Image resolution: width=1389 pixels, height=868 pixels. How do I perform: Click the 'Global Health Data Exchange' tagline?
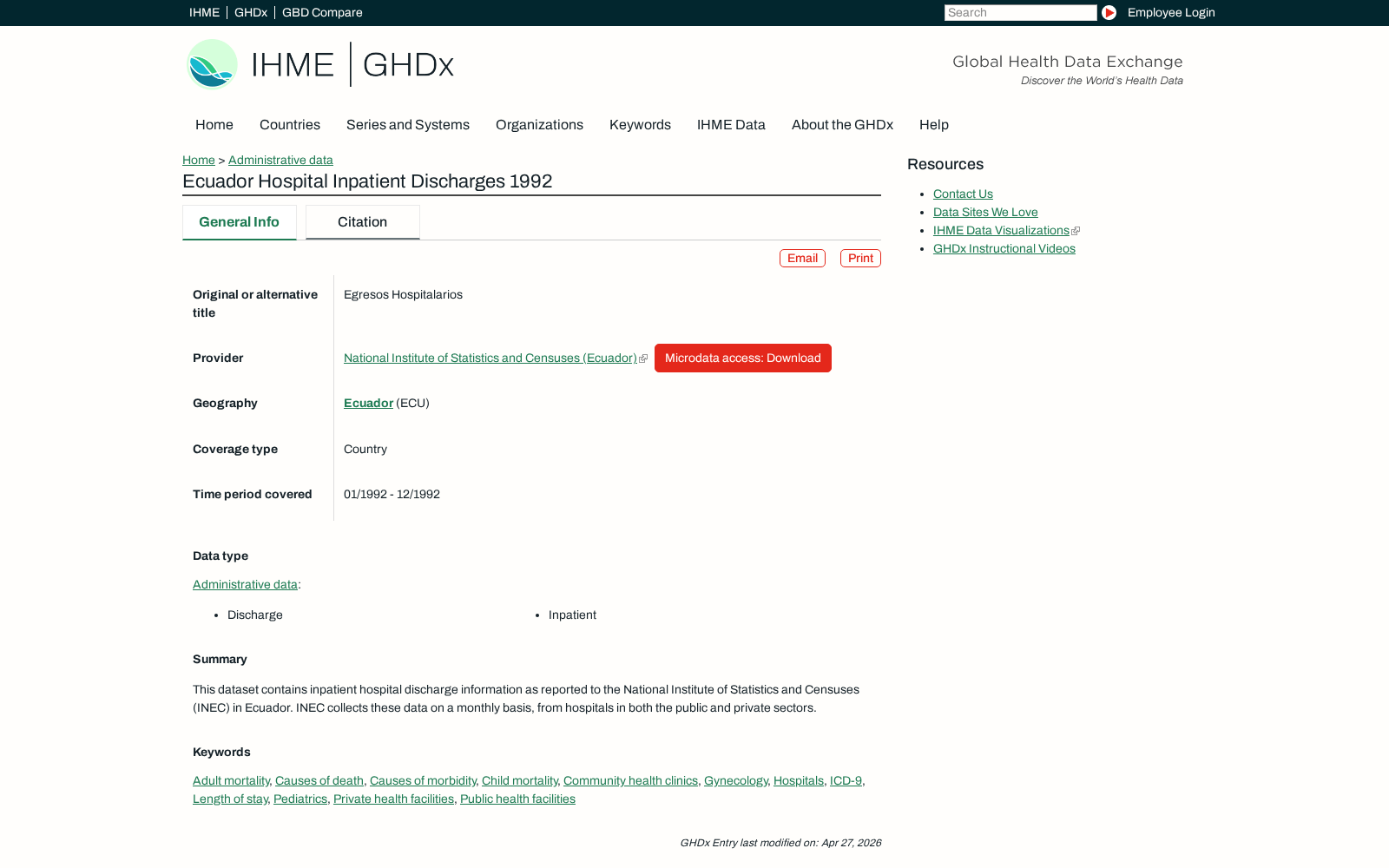(1067, 62)
